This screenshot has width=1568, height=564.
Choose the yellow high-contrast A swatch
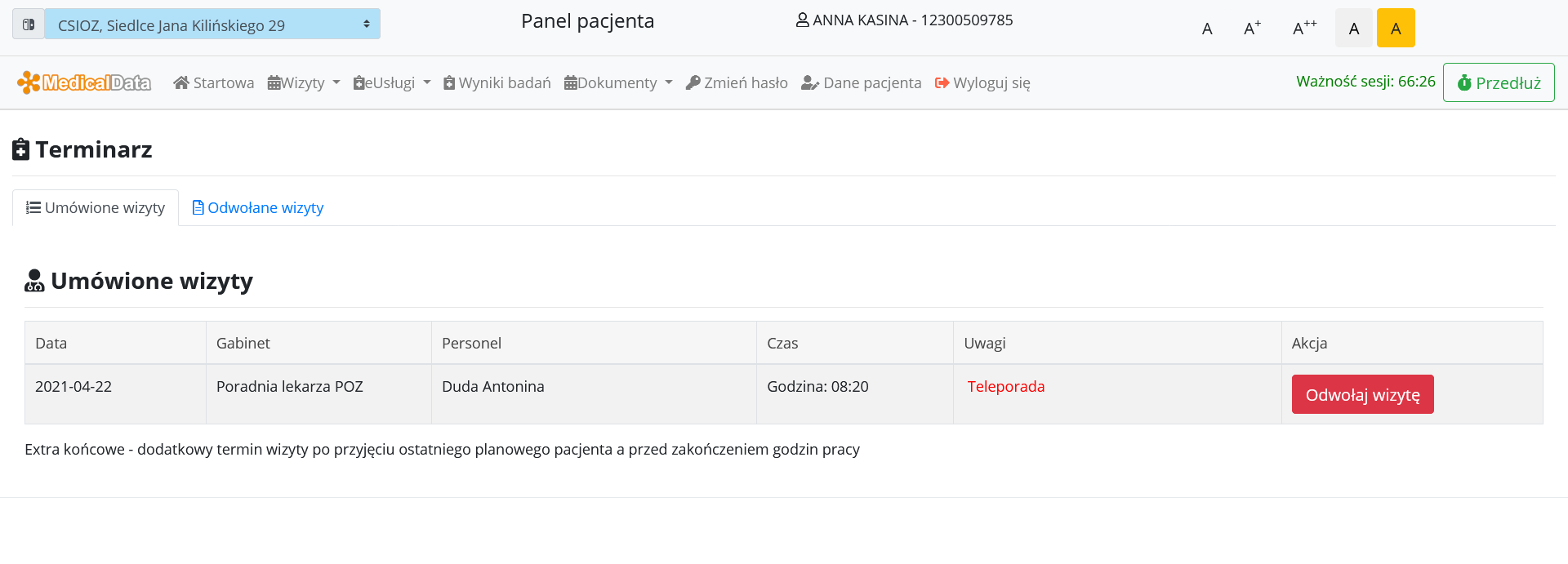click(1396, 29)
